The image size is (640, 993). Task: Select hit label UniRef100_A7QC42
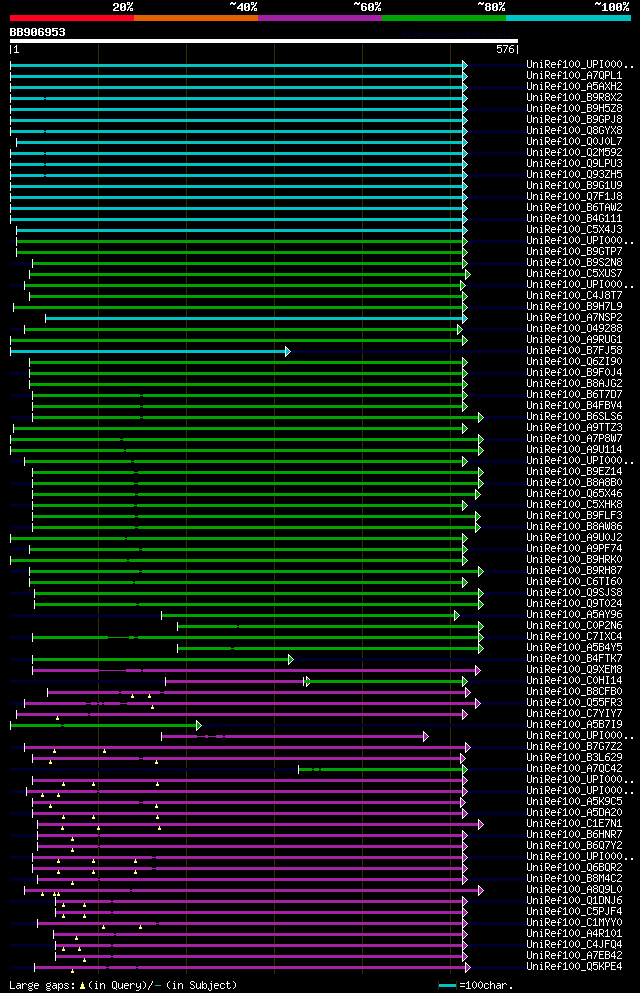pos(574,768)
